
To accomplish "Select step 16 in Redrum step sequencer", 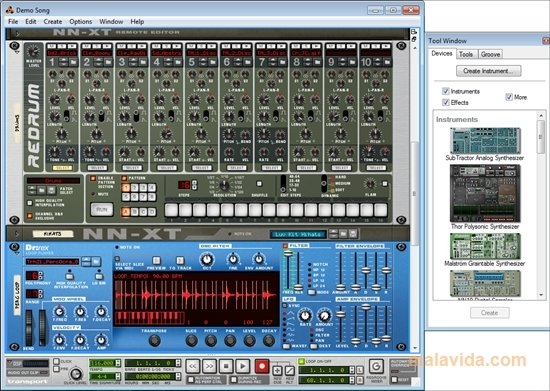I will (380, 210).
